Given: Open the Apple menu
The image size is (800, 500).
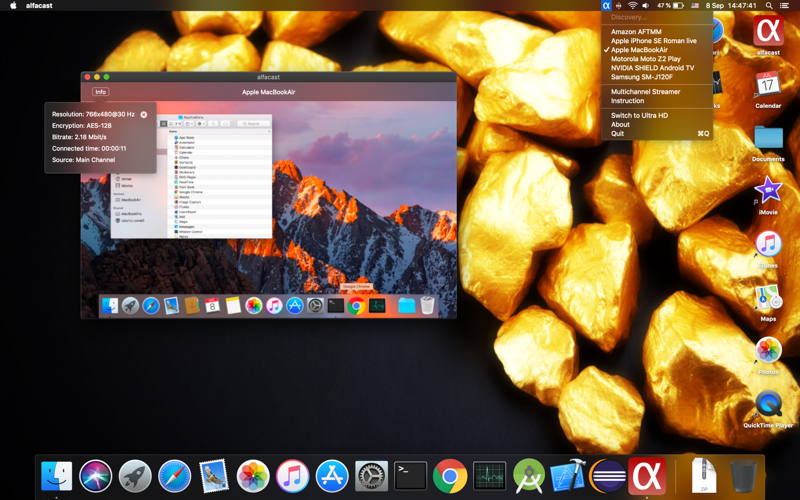Looking at the screenshot, I should 13,6.
